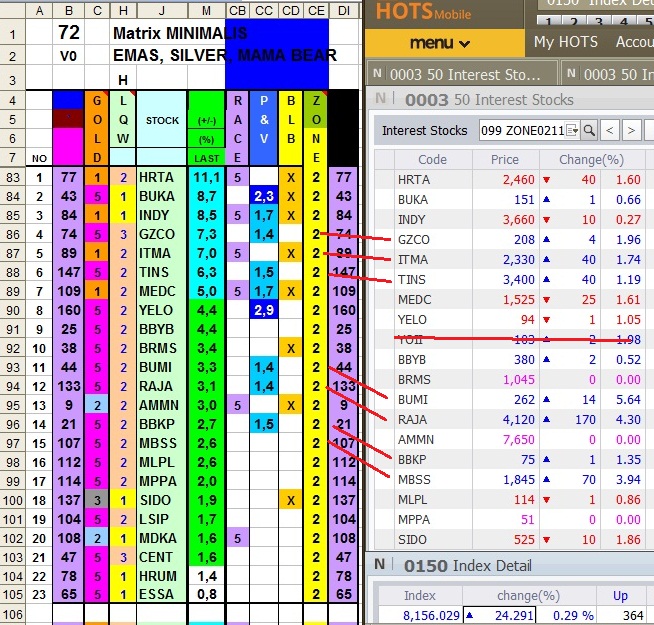Click the N icon on the first 0003 tab
Screen dimensions: 654x625
[x=377, y=73]
